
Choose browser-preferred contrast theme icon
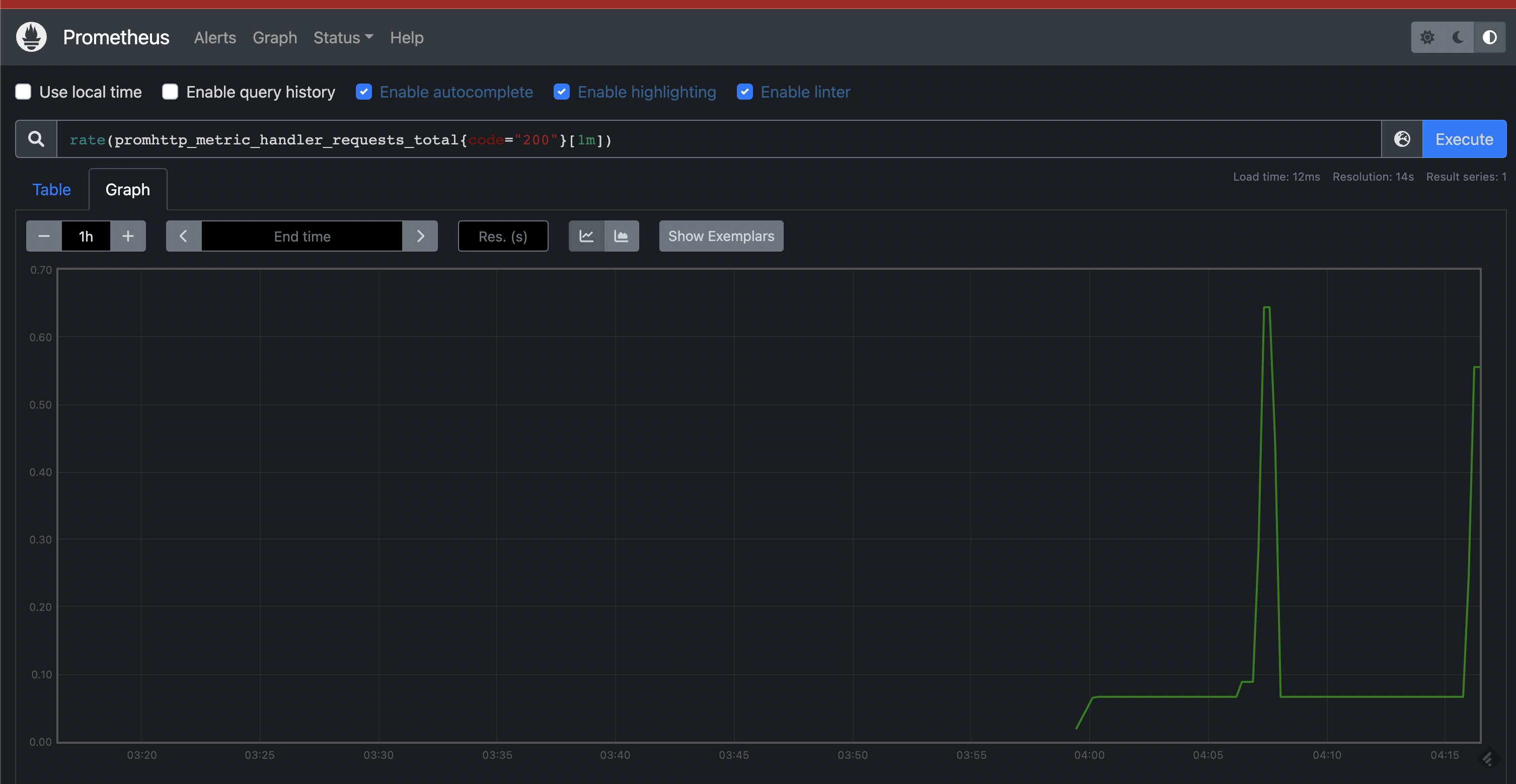click(x=1489, y=38)
